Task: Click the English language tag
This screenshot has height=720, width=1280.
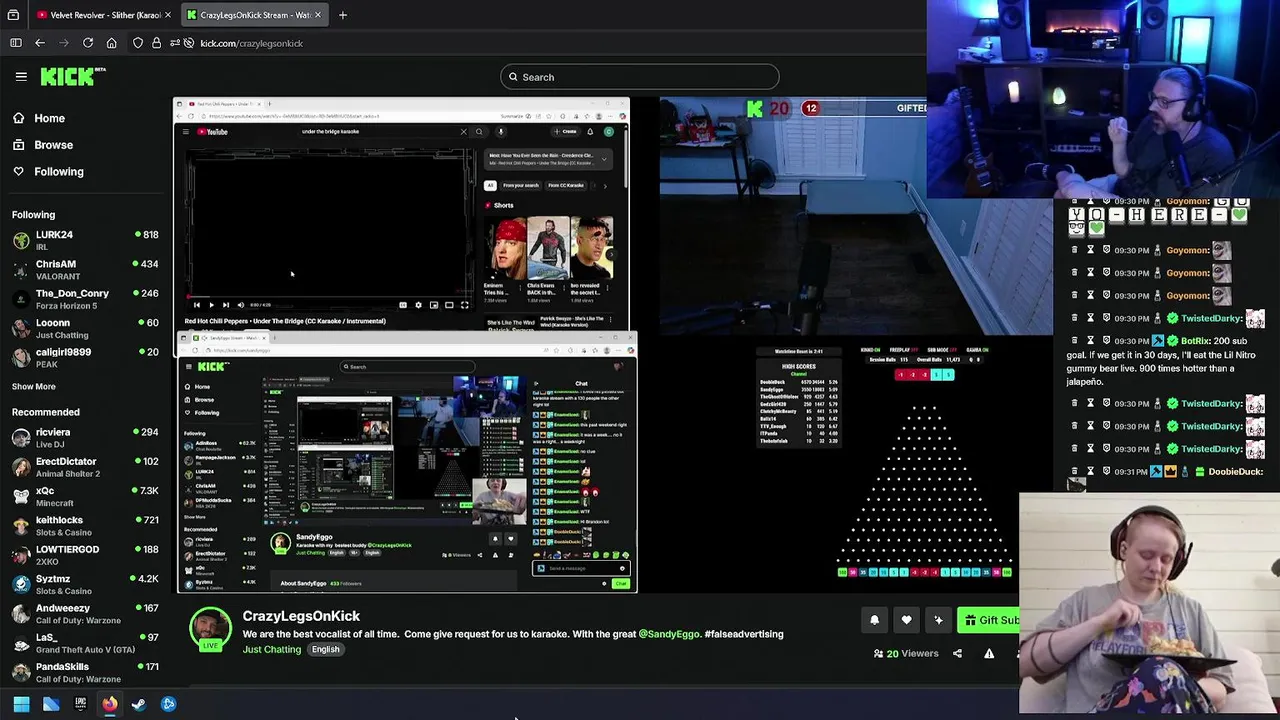Action: 325,649
